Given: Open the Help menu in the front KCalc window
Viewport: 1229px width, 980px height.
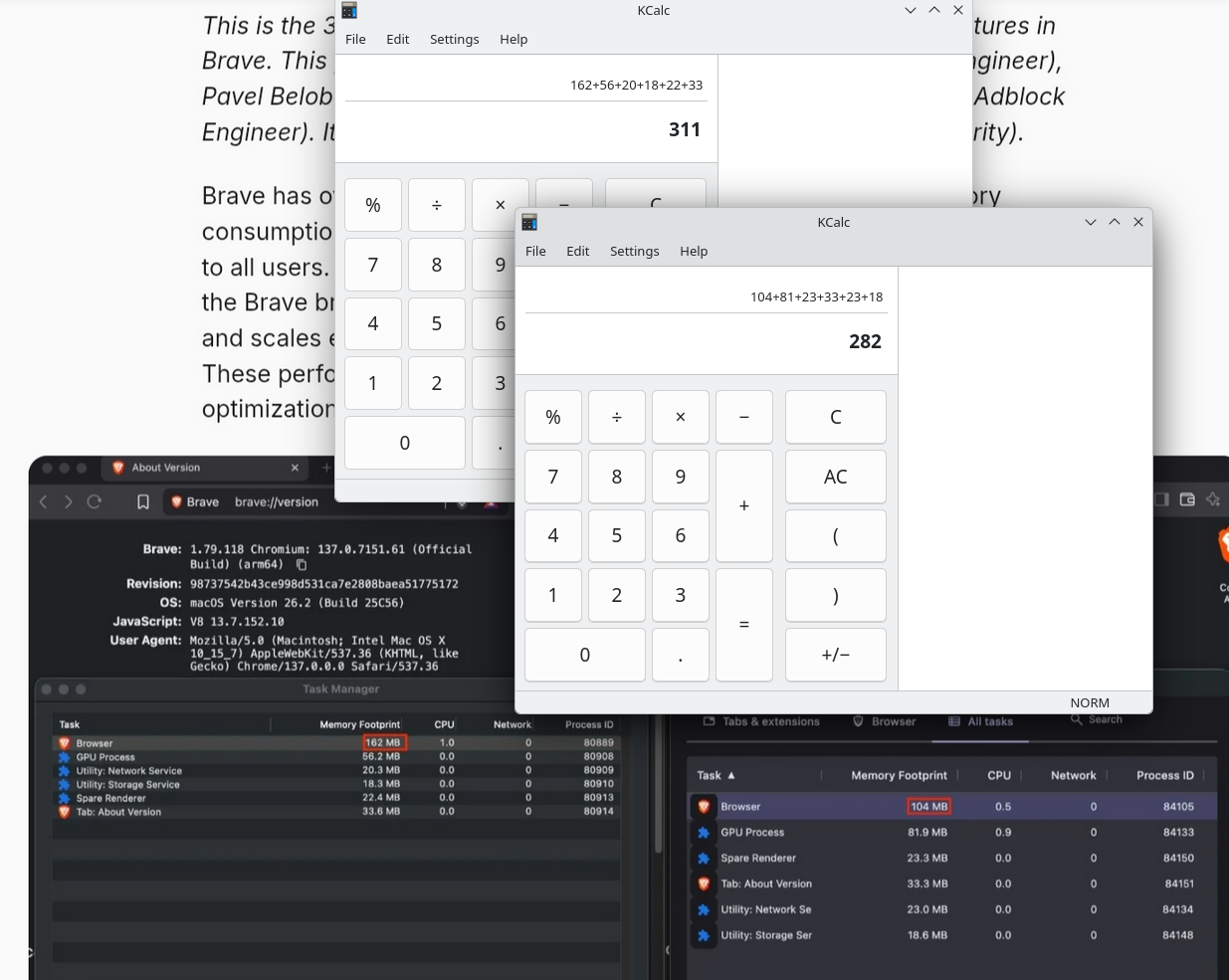Looking at the screenshot, I should pyautogui.click(x=694, y=251).
